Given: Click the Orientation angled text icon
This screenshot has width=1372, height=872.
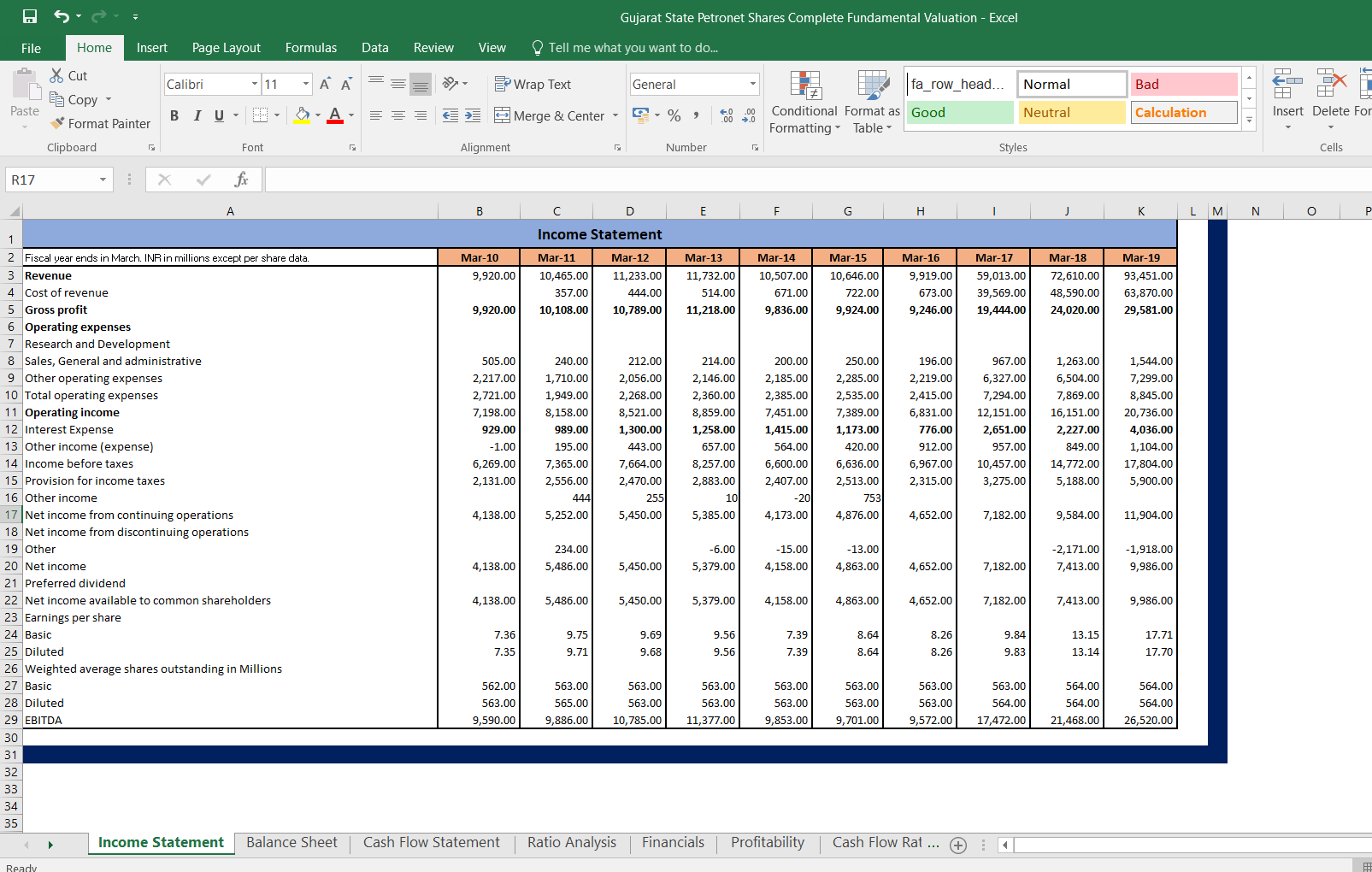Looking at the screenshot, I should (450, 84).
